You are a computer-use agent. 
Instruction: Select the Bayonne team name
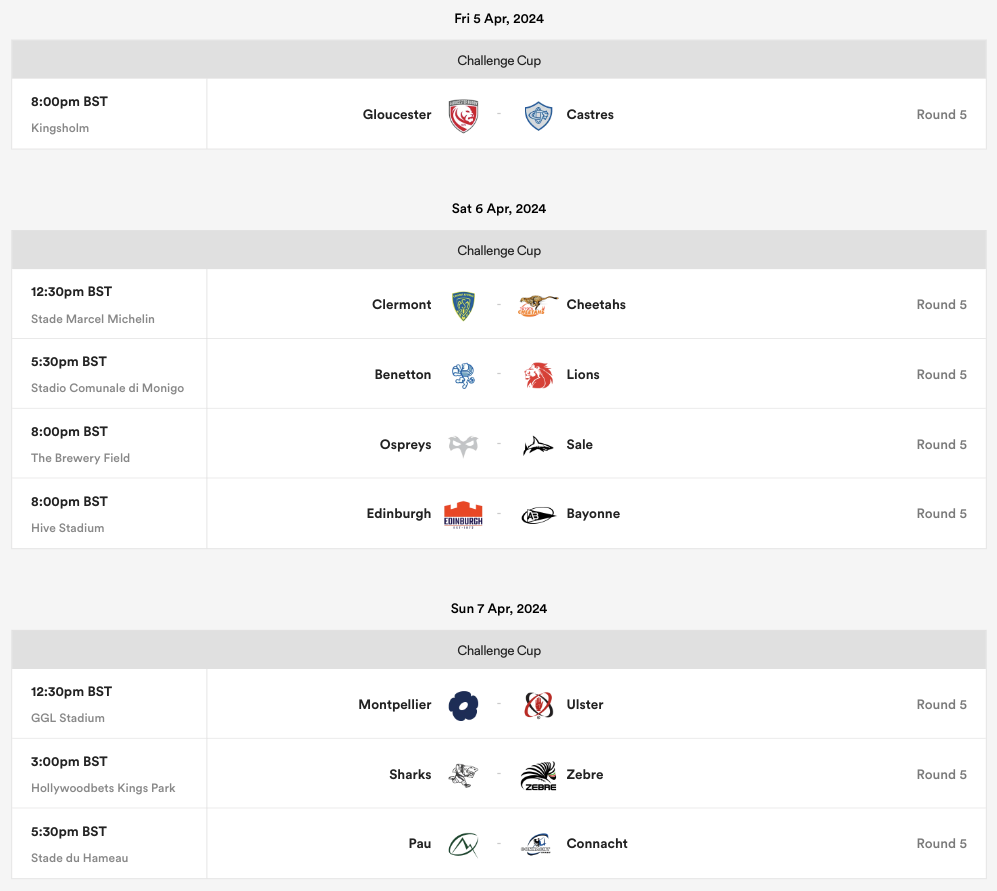click(593, 514)
